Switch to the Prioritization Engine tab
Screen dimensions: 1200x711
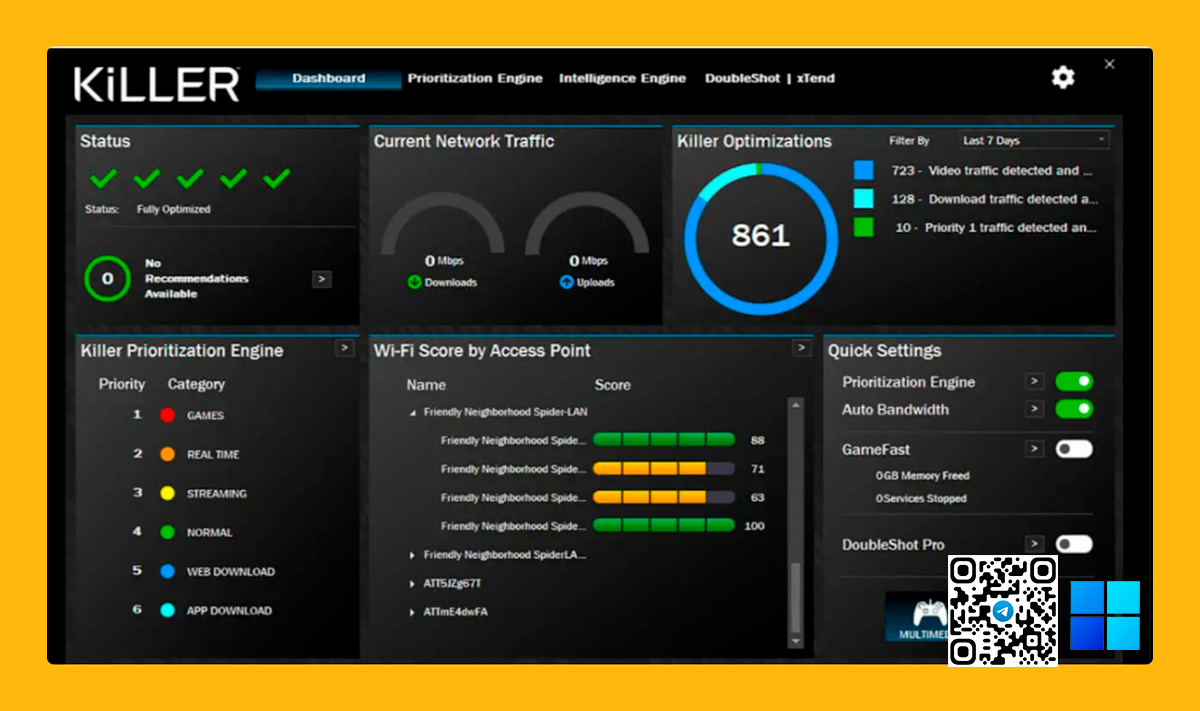(x=475, y=78)
